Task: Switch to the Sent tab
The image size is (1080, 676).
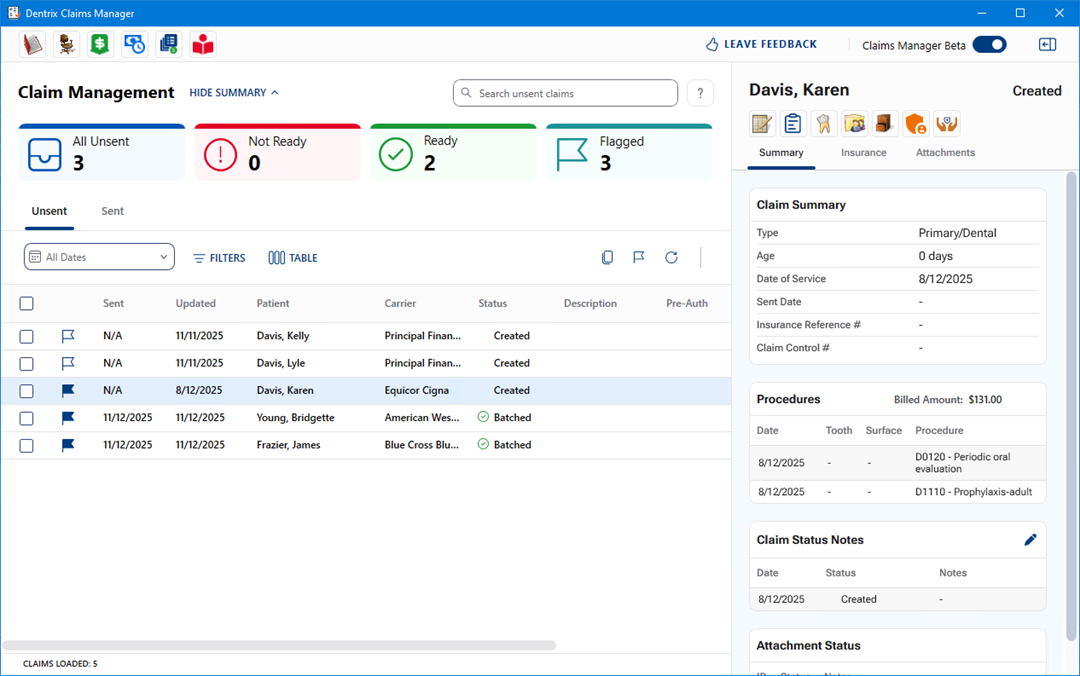Action: (x=113, y=211)
